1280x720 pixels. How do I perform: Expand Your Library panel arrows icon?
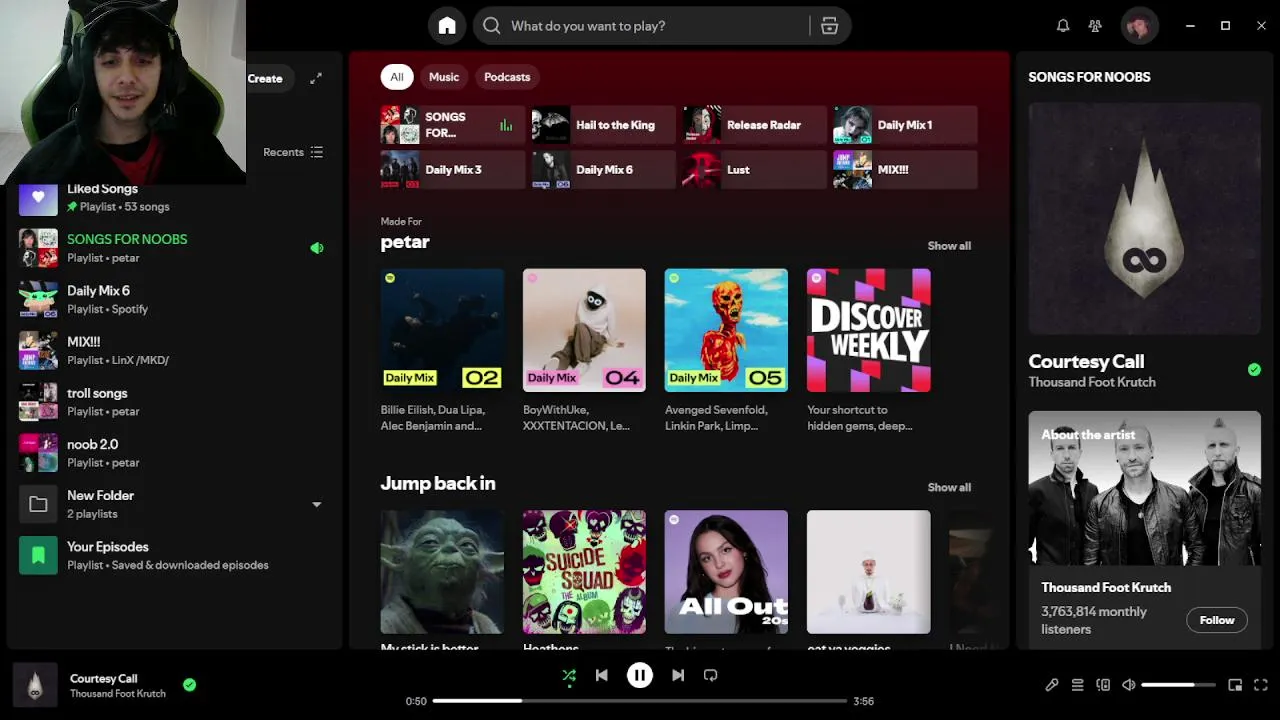pyautogui.click(x=316, y=78)
